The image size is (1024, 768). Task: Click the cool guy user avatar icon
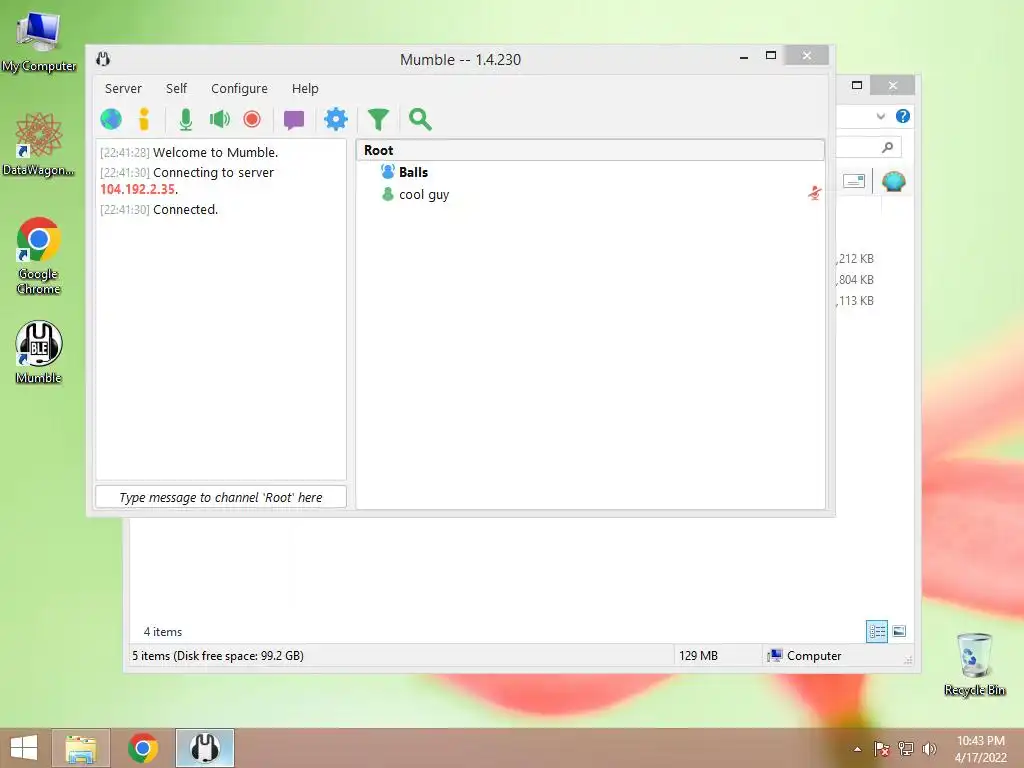[388, 194]
